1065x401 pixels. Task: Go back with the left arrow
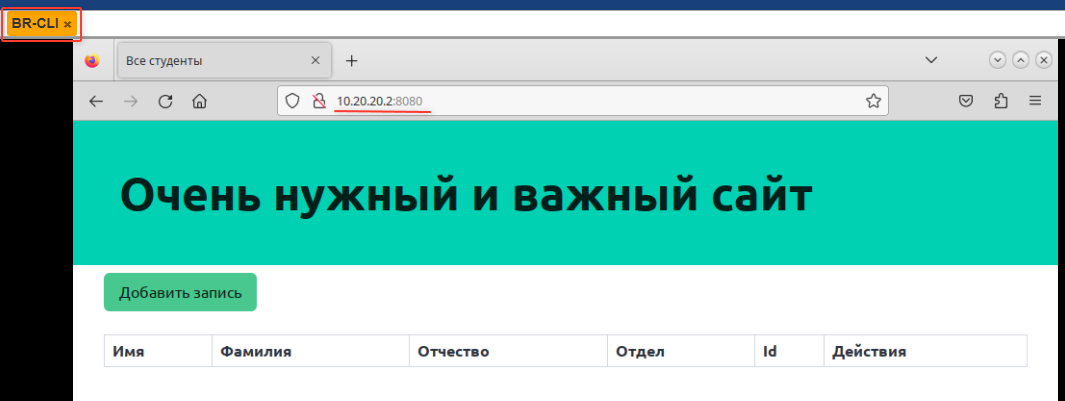96,101
